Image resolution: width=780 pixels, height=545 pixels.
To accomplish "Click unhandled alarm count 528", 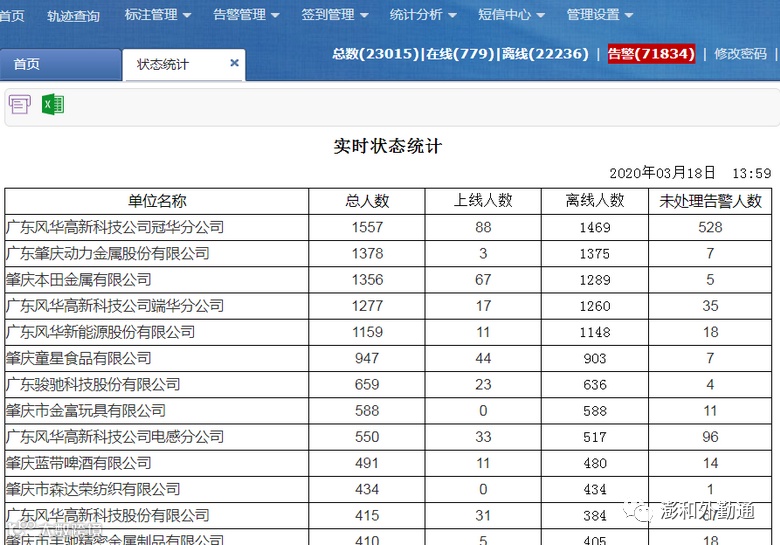I will click(x=710, y=227).
